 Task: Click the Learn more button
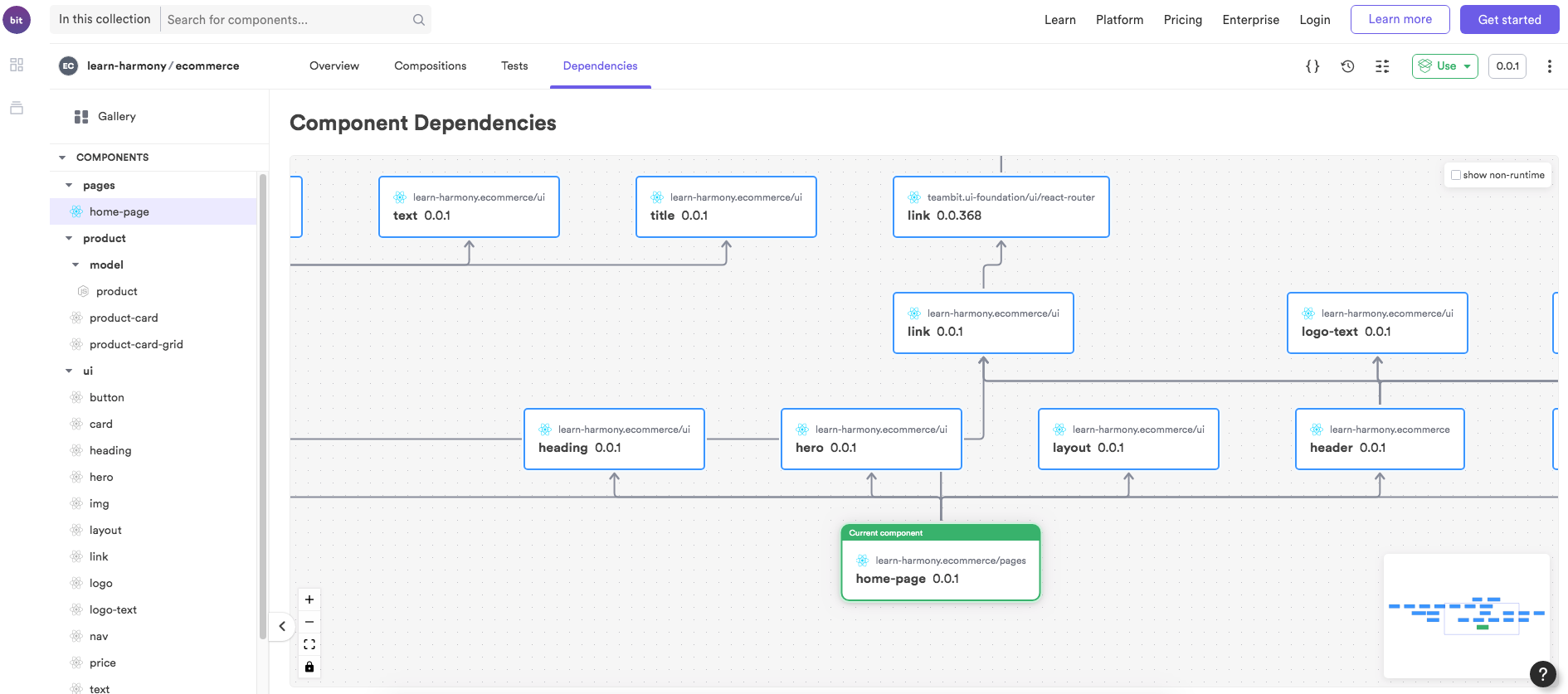tap(1400, 20)
